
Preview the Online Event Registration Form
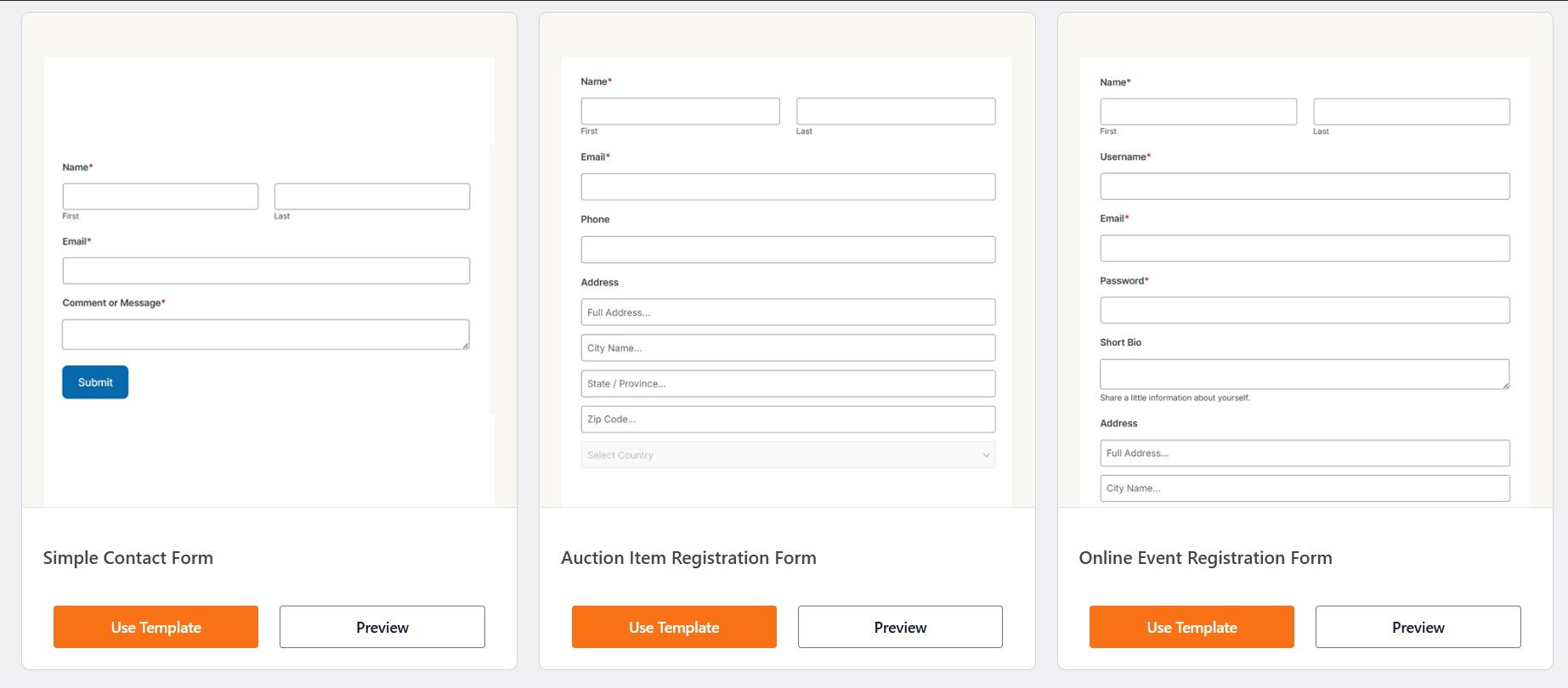(1418, 627)
